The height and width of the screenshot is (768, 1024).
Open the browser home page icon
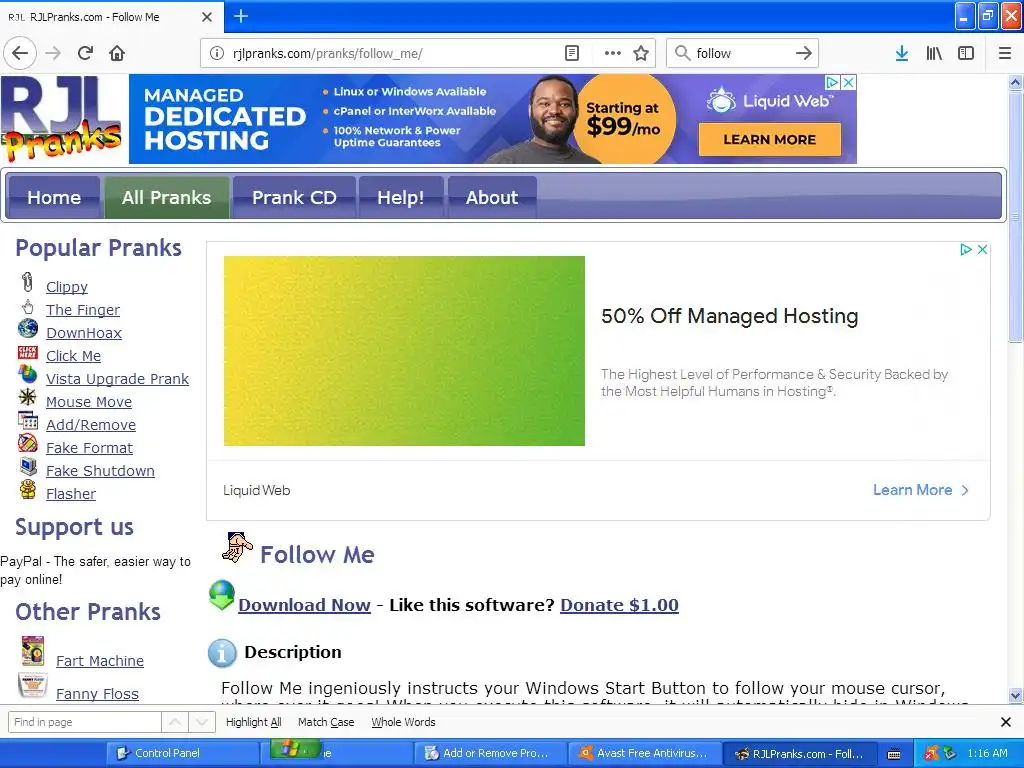pos(117,53)
